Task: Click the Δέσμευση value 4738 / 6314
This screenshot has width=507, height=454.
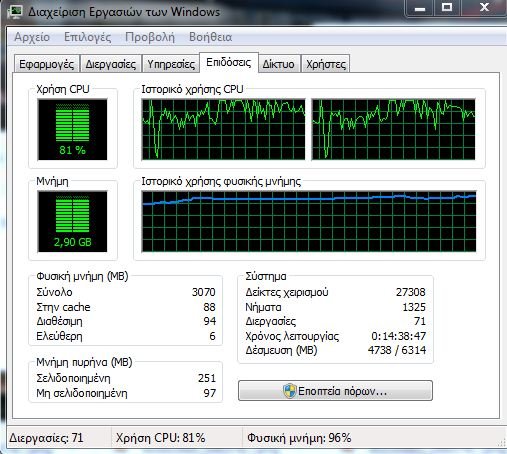Action: (397, 350)
